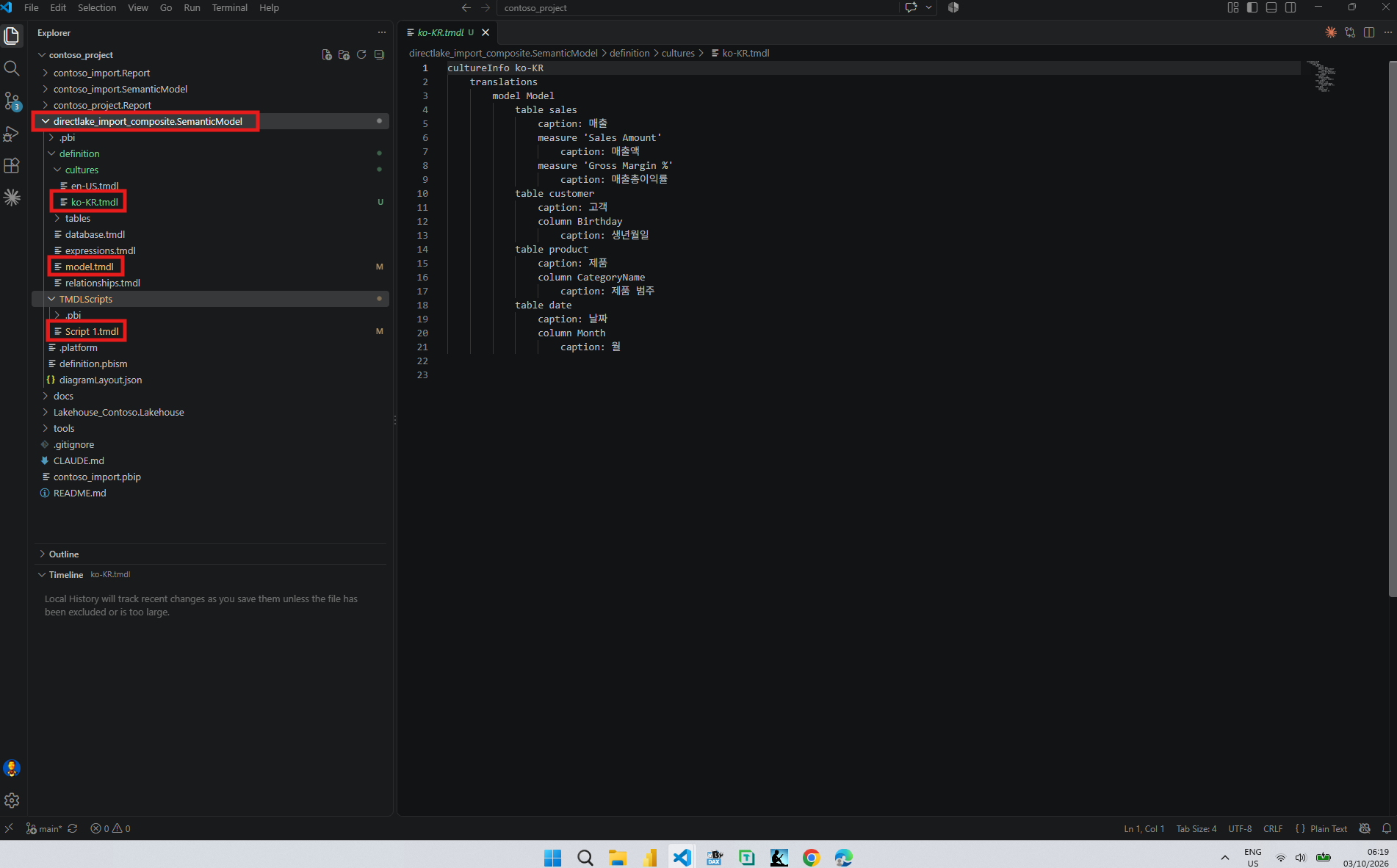Image resolution: width=1397 pixels, height=868 pixels.
Task: Open model.tmdl in the Explorer
Action: pyautogui.click(x=89, y=267)
